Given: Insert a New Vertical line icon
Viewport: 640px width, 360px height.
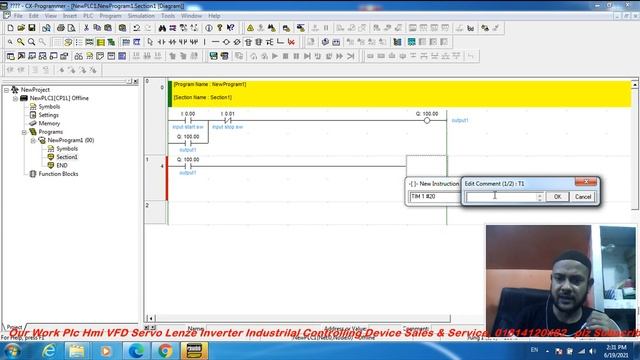Looking at the screenshot, I should coord(204,42).
